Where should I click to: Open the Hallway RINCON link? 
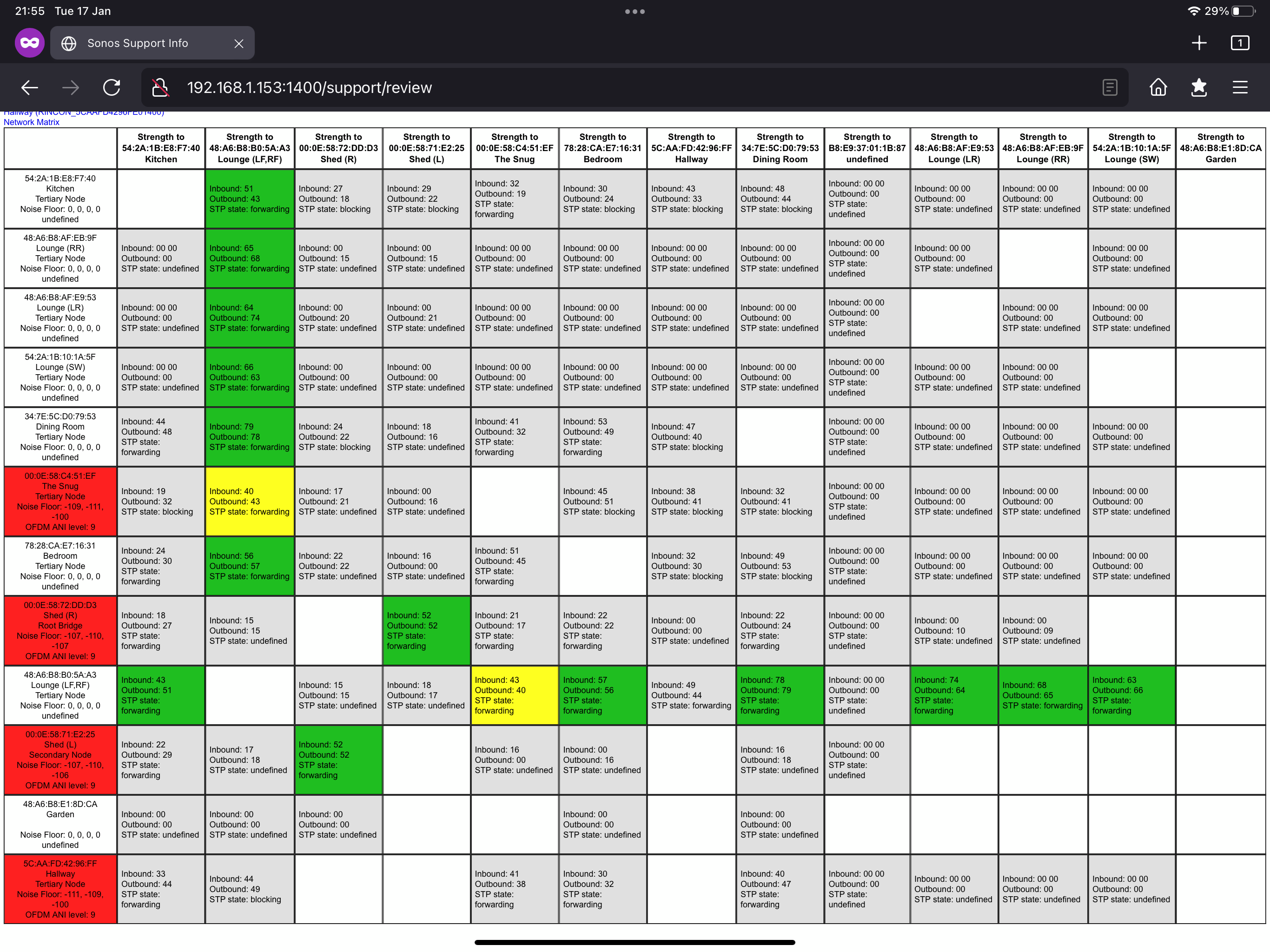84,113
